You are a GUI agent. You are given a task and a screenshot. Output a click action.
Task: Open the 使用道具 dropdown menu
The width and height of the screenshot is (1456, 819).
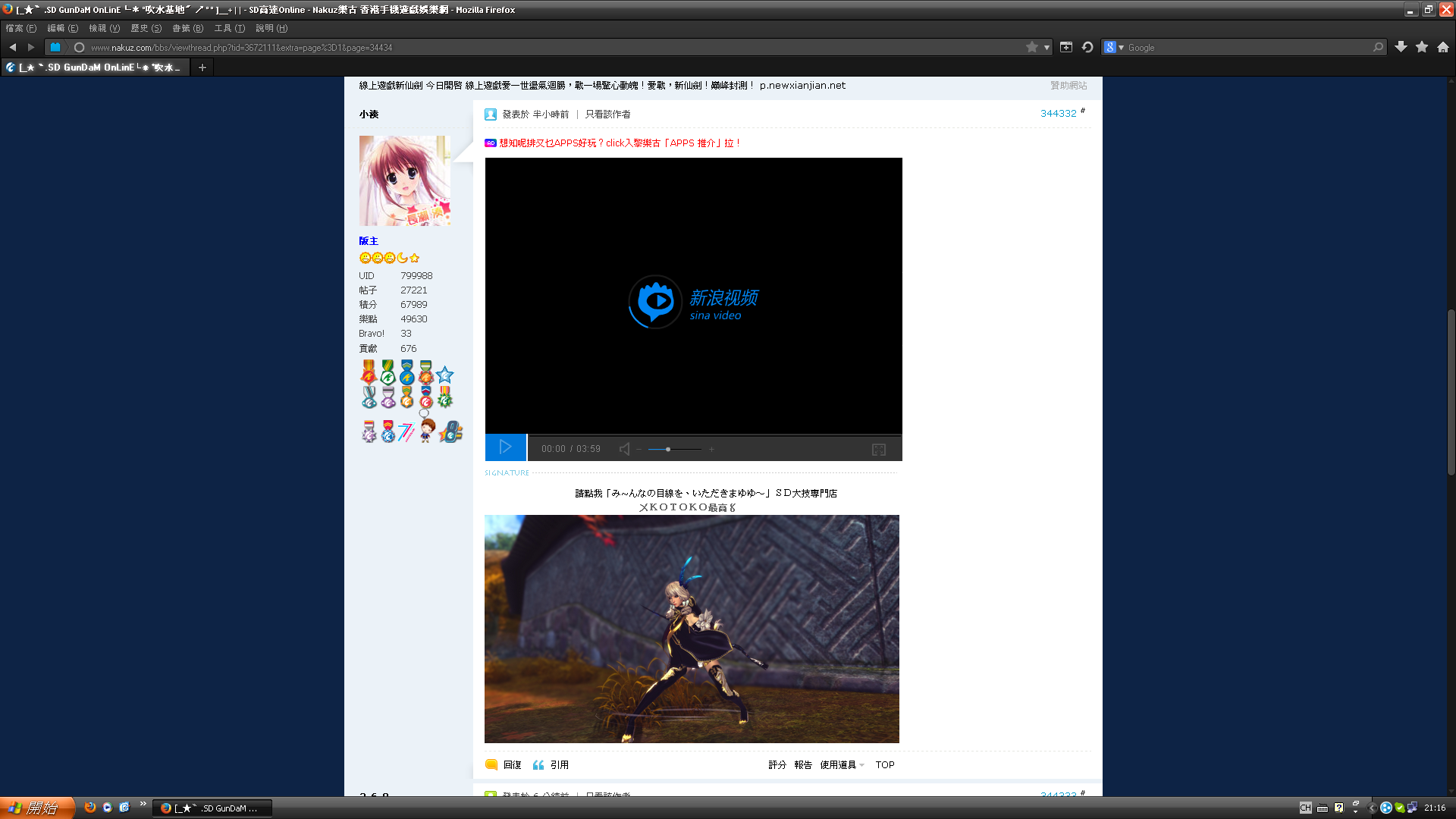[x=840, y=764]
